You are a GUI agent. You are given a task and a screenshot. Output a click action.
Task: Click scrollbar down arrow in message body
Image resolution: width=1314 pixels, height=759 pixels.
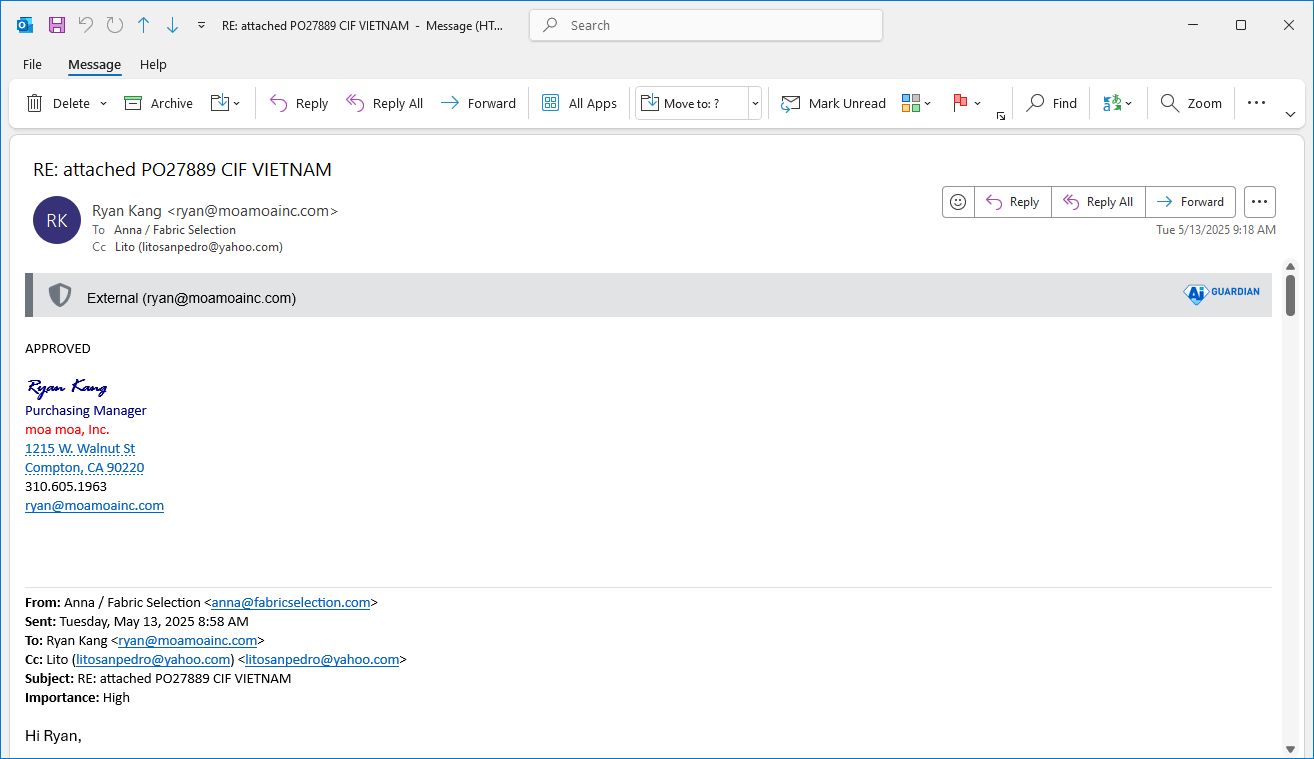[x=1290, y=749]
